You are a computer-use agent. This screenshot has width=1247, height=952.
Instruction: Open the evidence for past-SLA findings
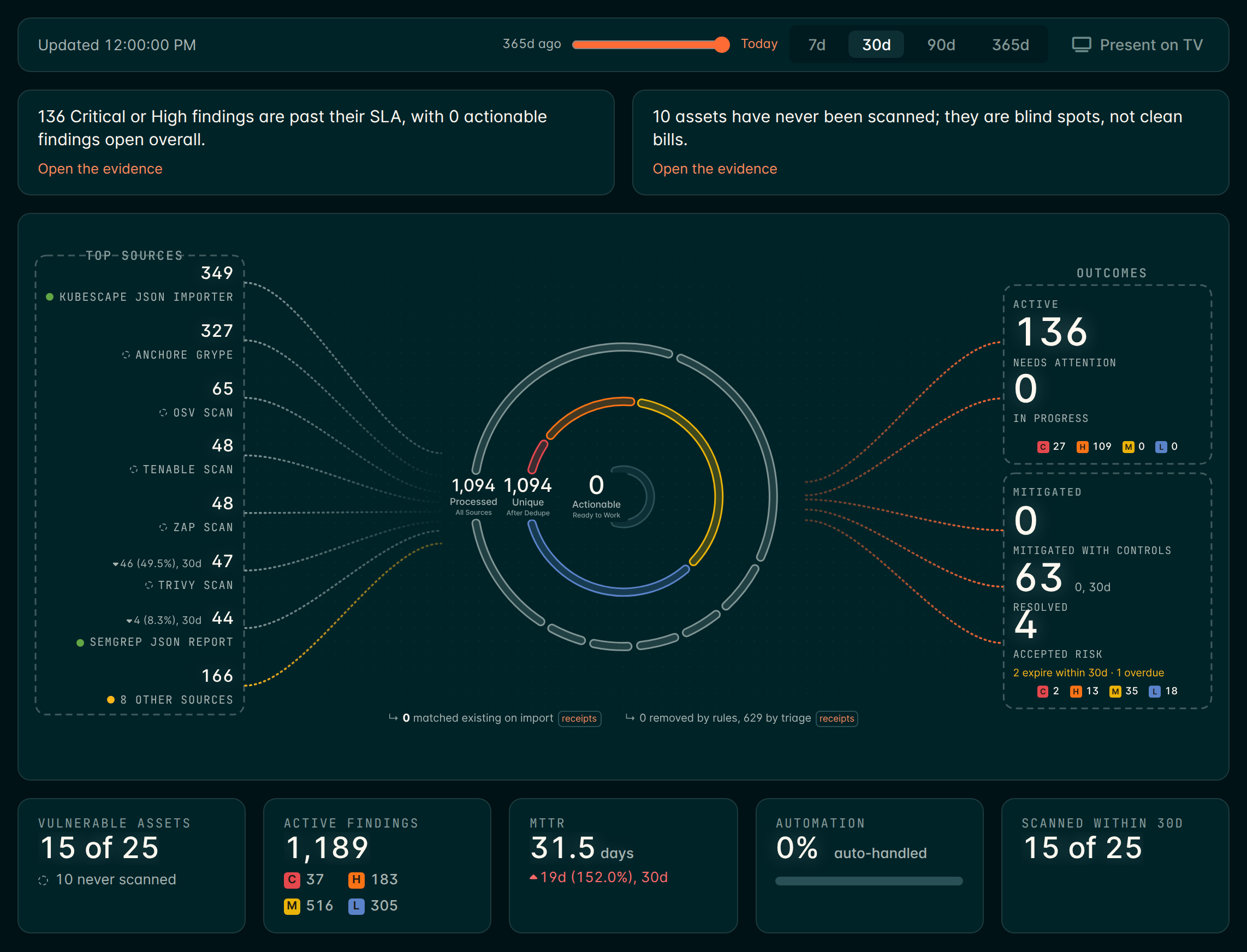(x=100, y=169)
